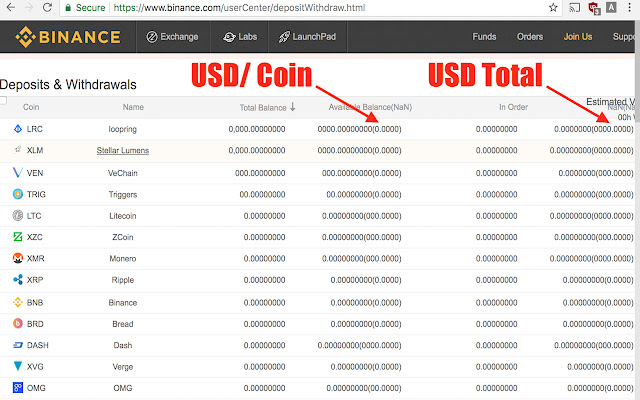640x400 pixels.
Task: Open the LaunchPad menu
Action: (x=307, y=37)
